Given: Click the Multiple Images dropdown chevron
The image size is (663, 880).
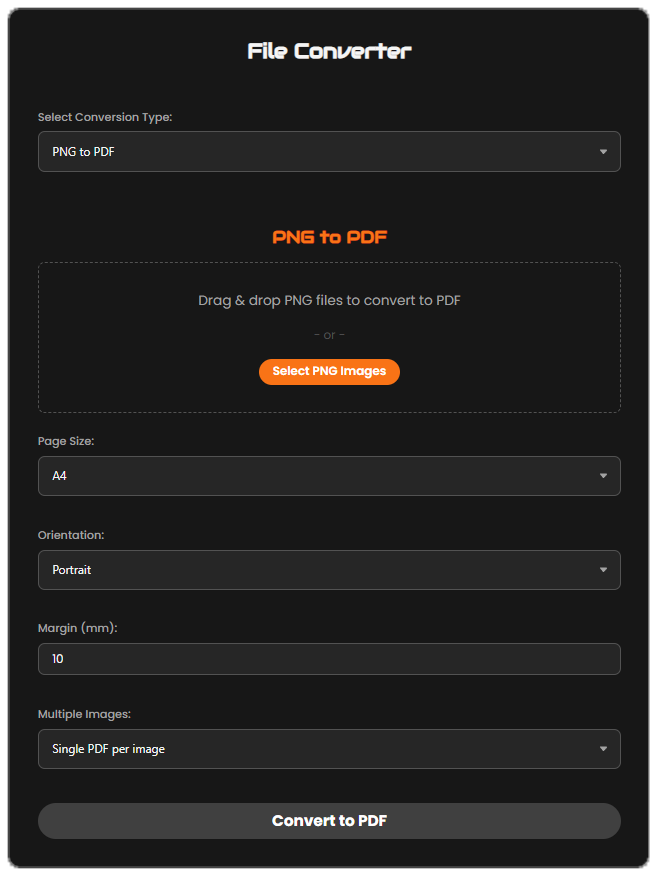Looking at the screenshot, I should pos(604,748).
